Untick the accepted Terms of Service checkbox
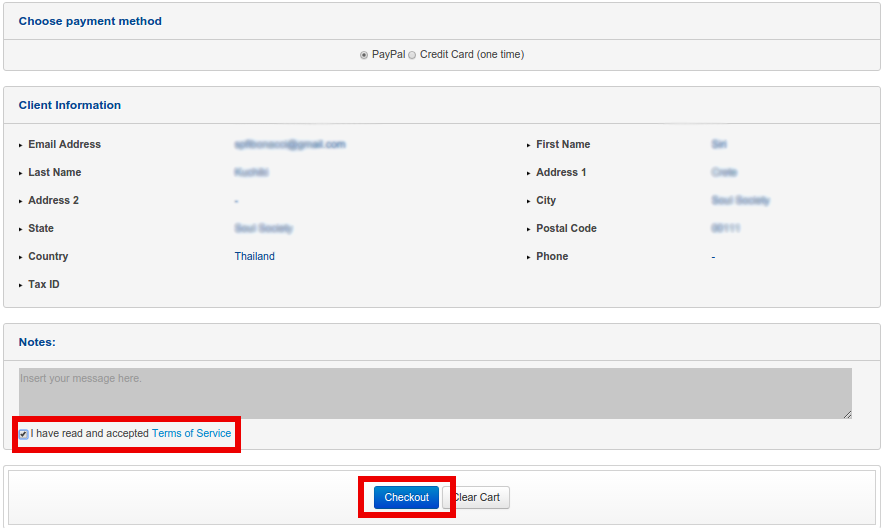 click(23, 434)
